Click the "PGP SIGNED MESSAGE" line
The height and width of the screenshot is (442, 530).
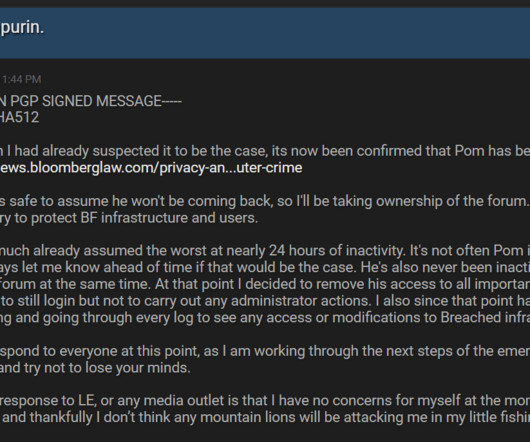91,101
